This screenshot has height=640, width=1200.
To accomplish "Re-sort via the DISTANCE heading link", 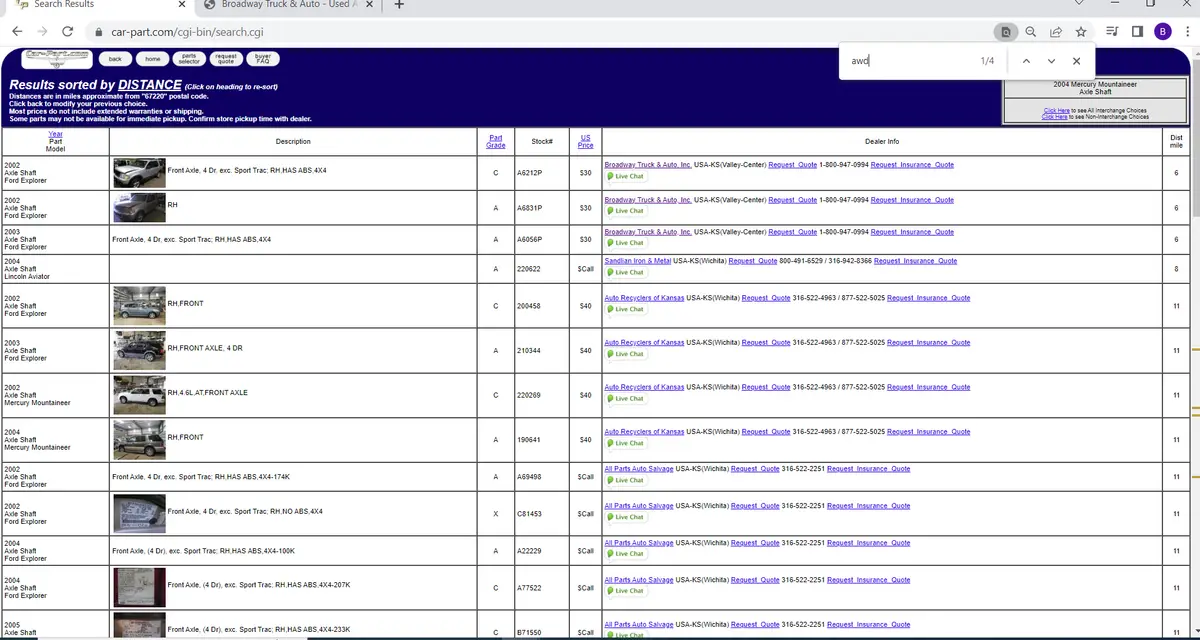I will coord(149,86).
